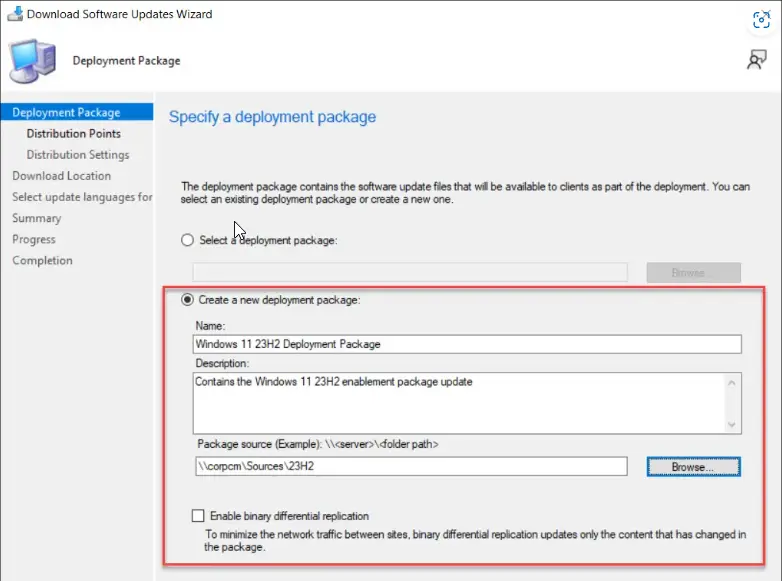
Task: Click inside the package Name field
Action: tap(467, 344)
